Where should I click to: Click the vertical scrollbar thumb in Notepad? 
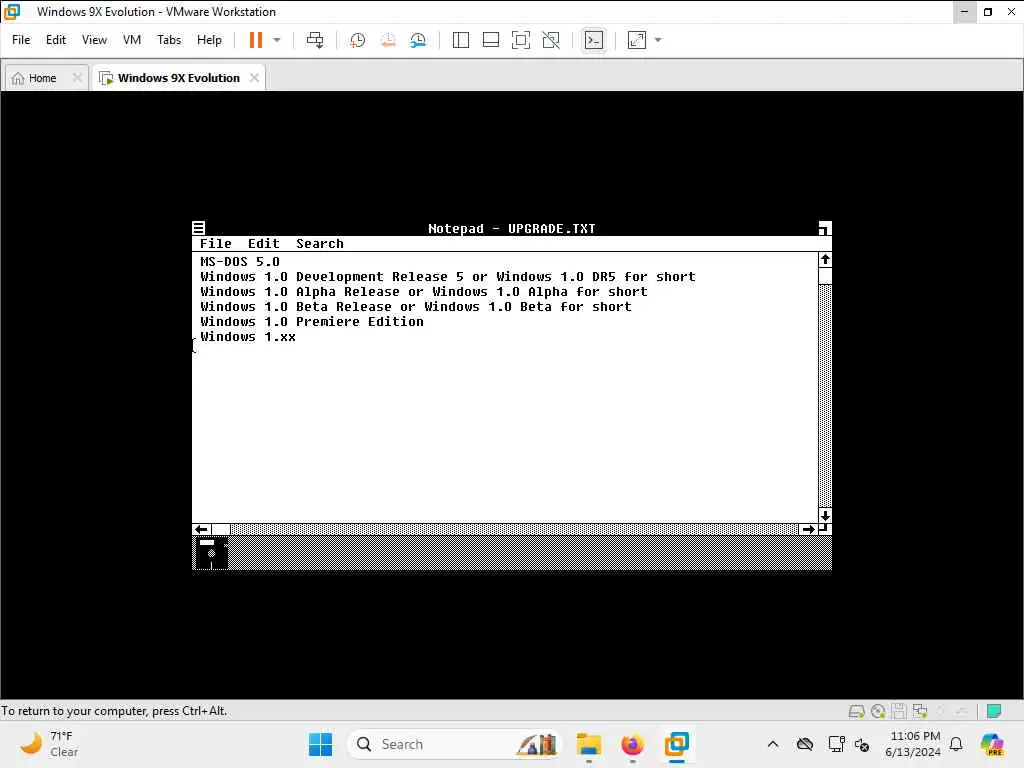click(x=825, y=276)
